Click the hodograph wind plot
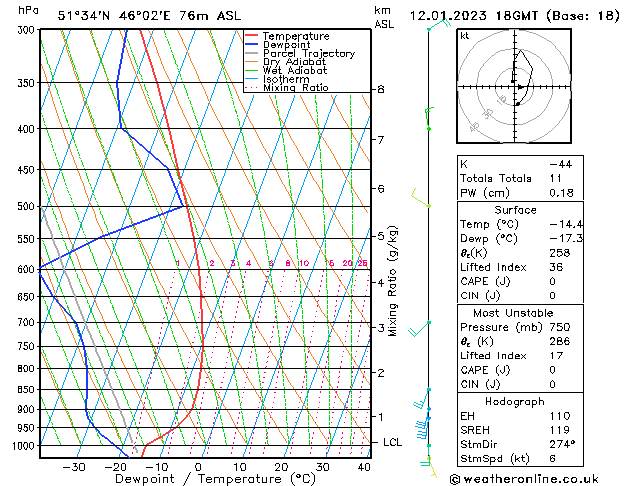This screenshot has width=629, height=486. coord(514,86)
